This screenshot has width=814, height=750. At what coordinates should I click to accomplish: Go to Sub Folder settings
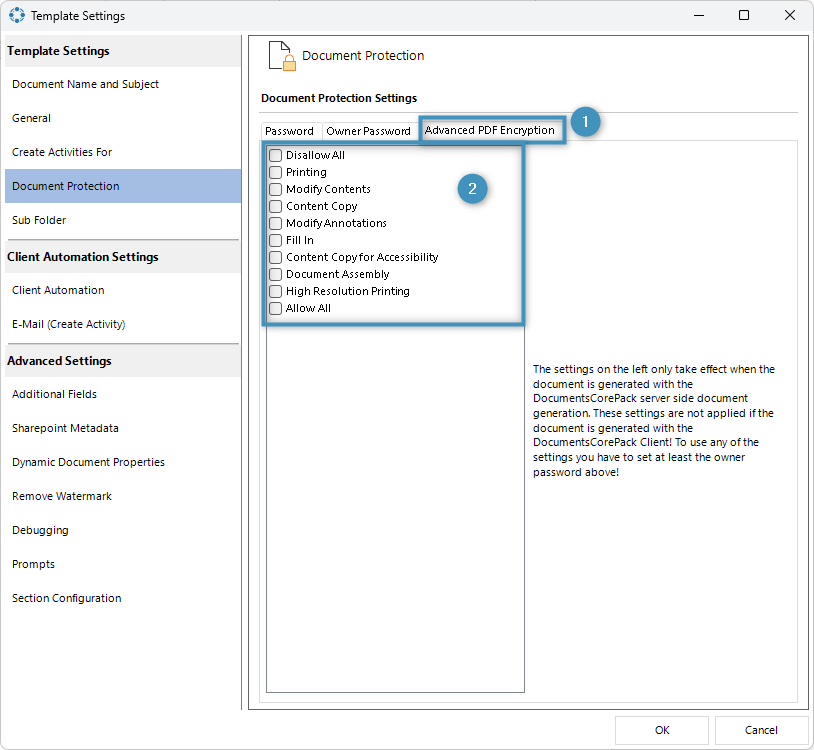[123, 220]
